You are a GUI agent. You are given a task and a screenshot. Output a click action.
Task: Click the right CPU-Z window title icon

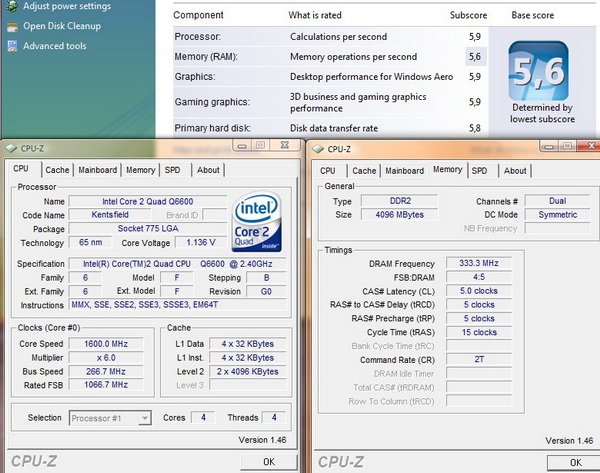click(x=318, y=149)
